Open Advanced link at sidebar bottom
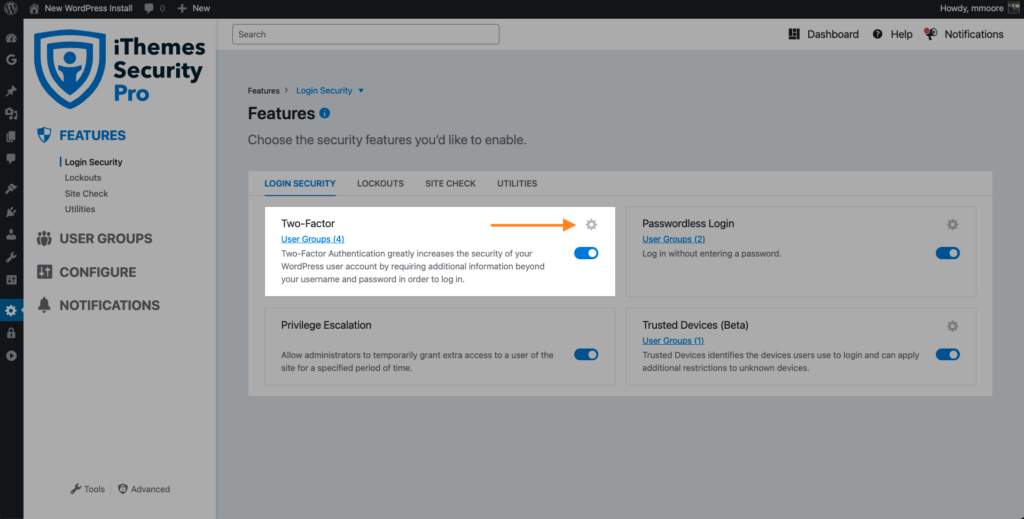 coord(144,489)
